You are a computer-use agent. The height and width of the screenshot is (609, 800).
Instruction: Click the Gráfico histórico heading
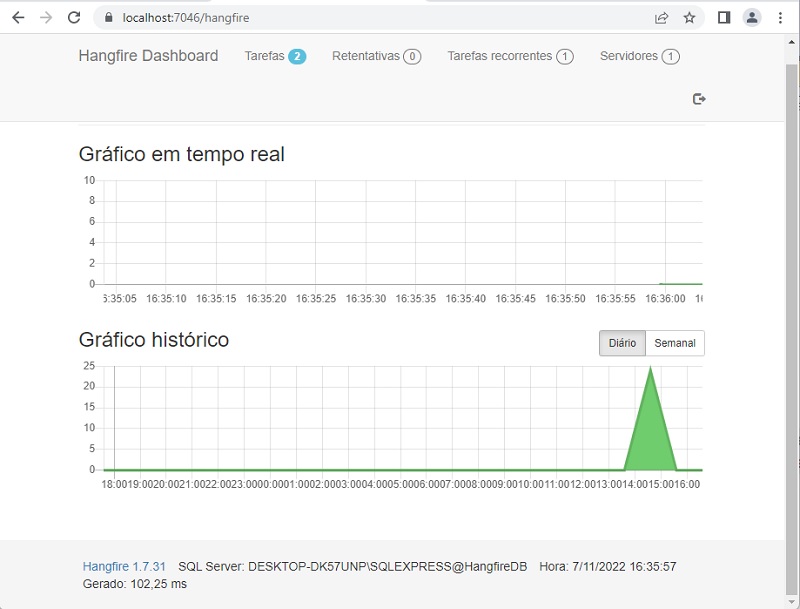tap(154, 340)
